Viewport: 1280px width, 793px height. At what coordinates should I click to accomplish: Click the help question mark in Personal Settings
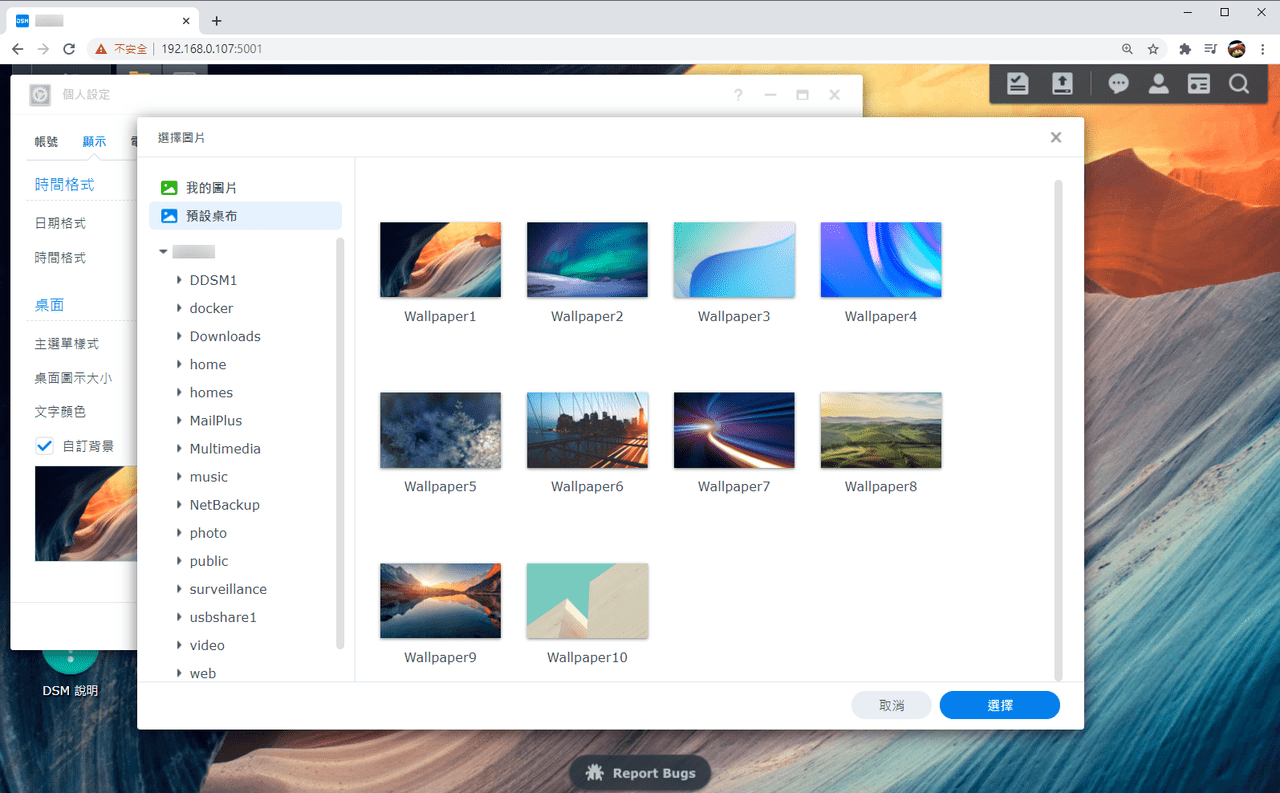[x=738, y=95]
